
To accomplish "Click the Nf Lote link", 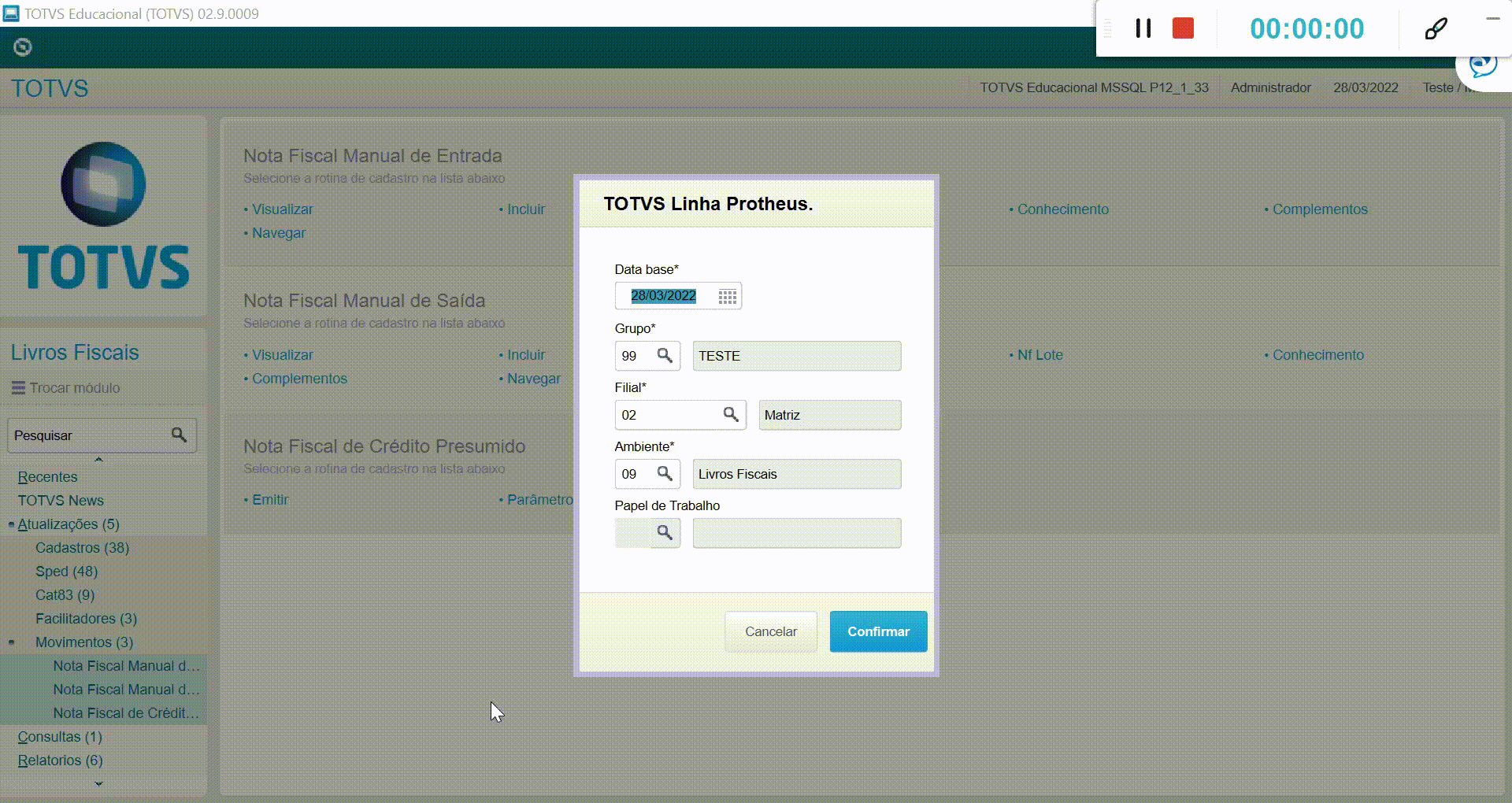I will [x=1040, y=355].
